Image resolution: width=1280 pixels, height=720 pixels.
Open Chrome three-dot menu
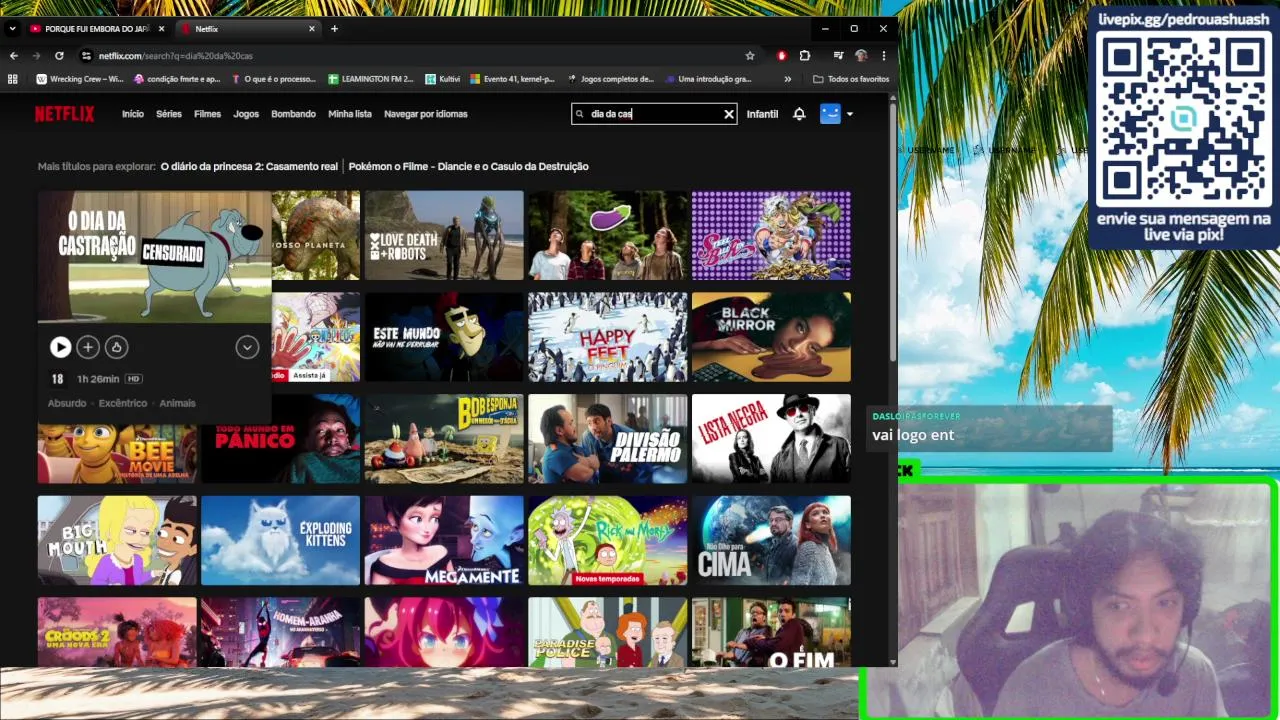coord(883,56)
